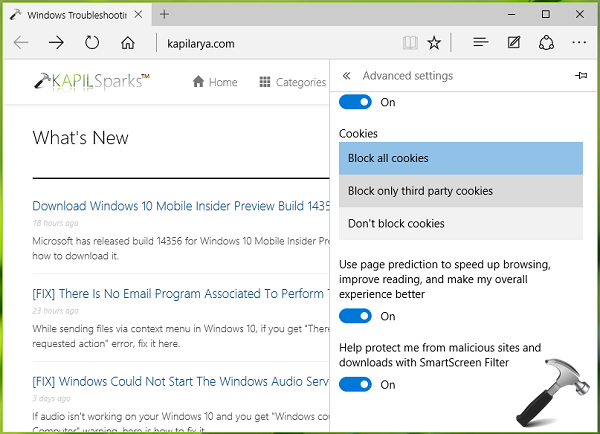The width and height of the screenshot is (600, 434).
Task: Disable the SmartScreen Filter toggle
Action: tap(355, 385)
